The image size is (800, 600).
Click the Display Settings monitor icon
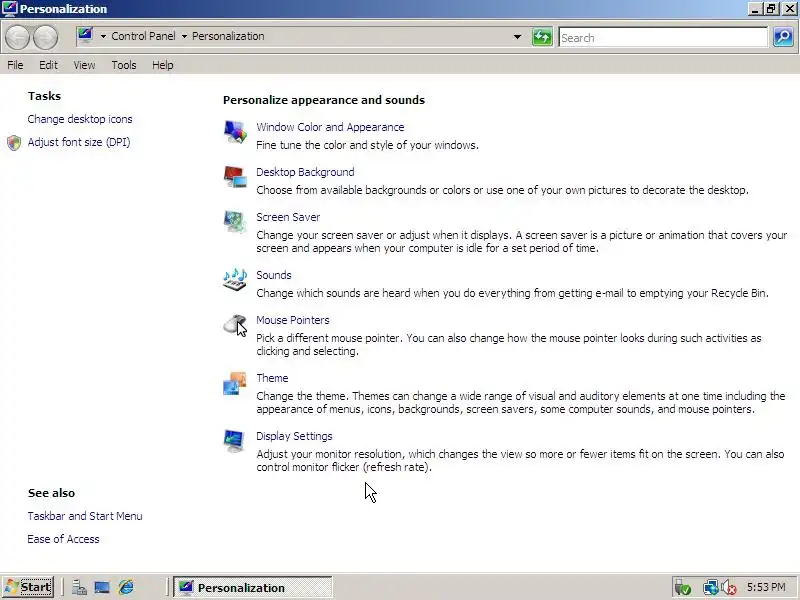click(x=235, y=441)
